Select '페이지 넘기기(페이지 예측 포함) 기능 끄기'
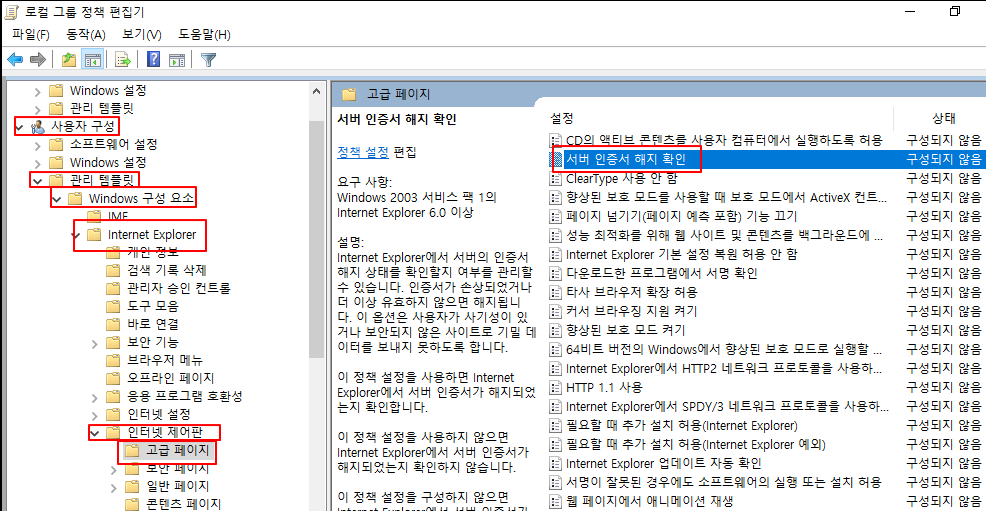The height and width of the screenshot is (511, 986). (681, 216)
